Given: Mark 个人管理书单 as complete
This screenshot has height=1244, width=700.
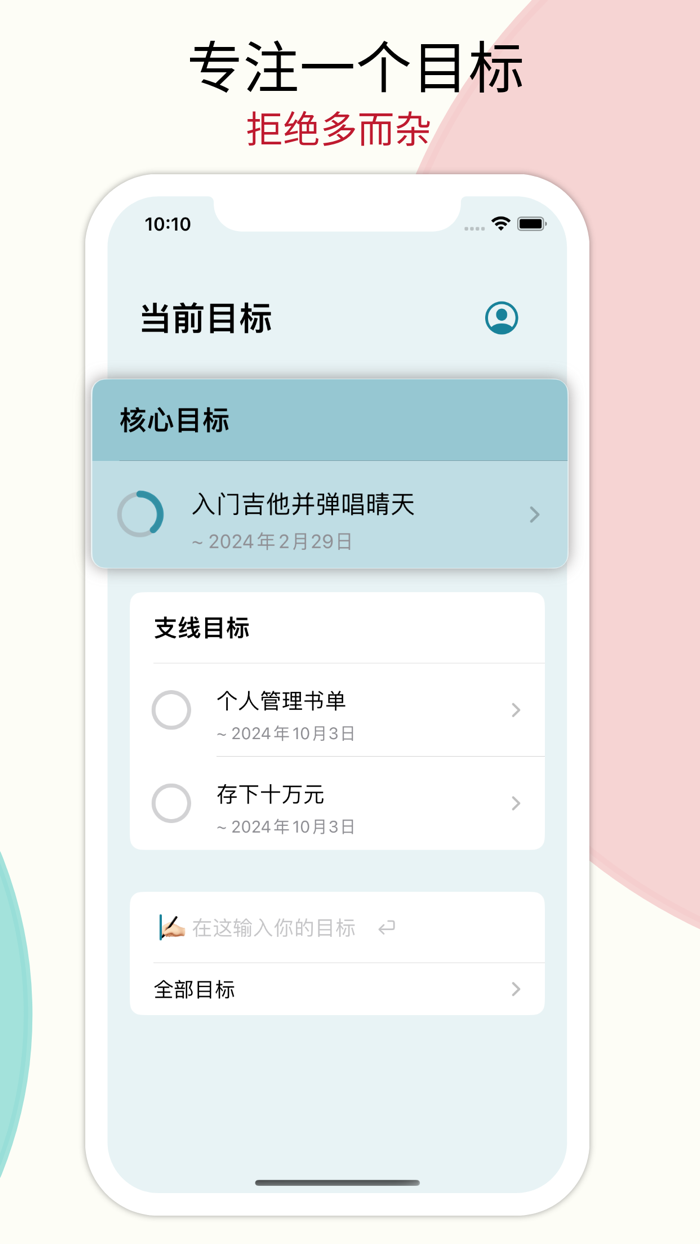Looking at the screenshot, I should coord(171,710).
